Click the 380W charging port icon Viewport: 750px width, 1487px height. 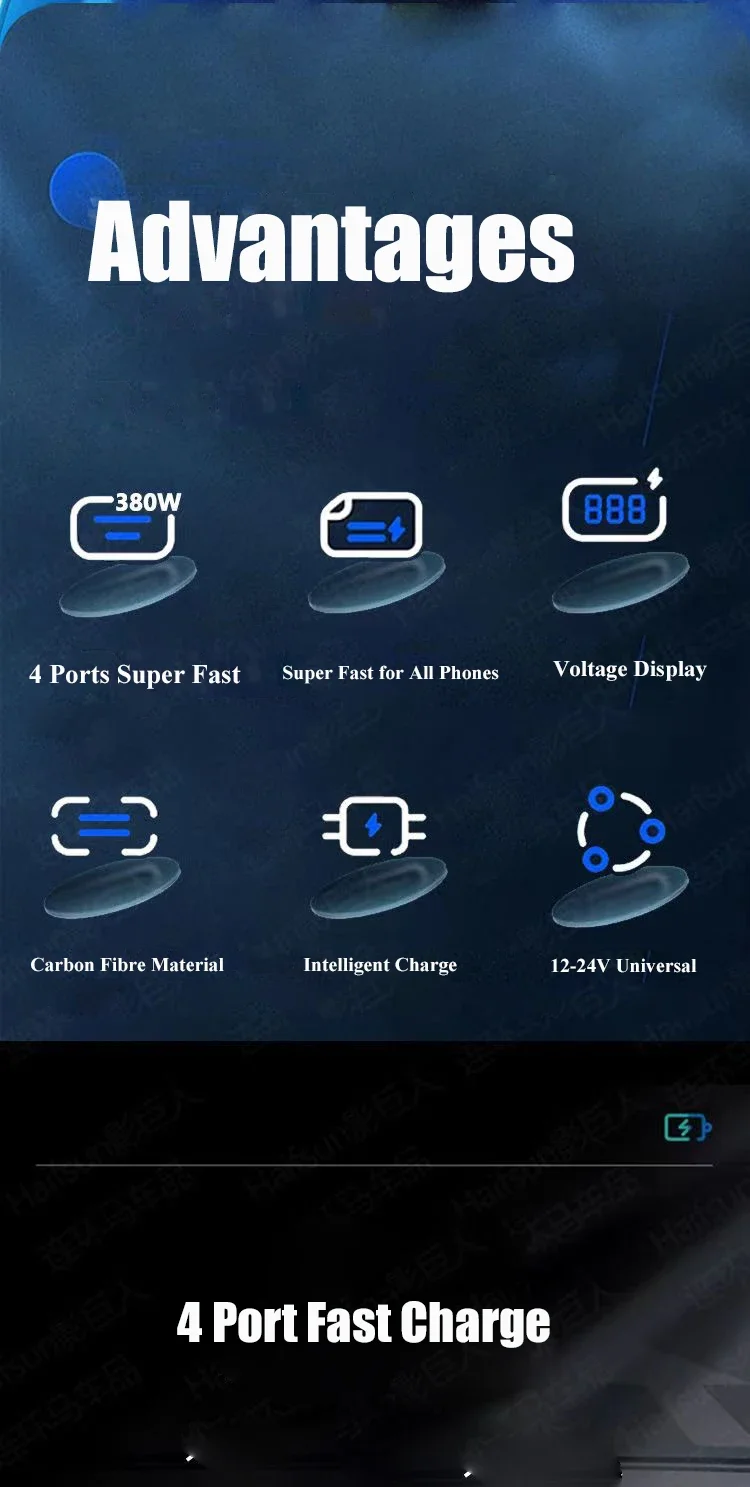(125, 524)
